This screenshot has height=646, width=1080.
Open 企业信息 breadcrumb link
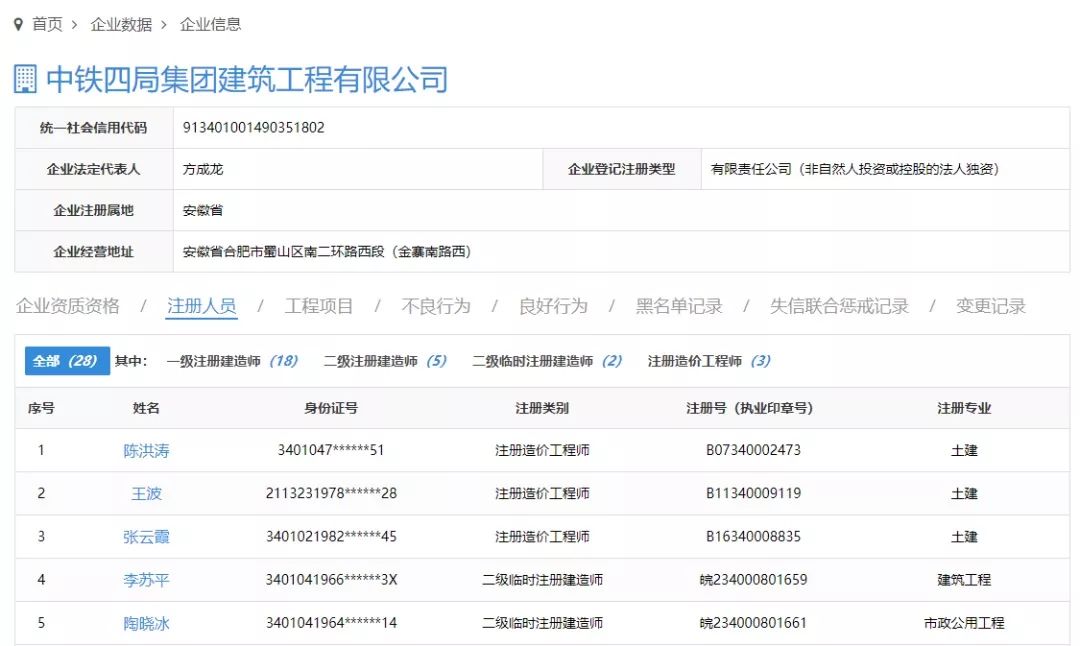(211, 24)
